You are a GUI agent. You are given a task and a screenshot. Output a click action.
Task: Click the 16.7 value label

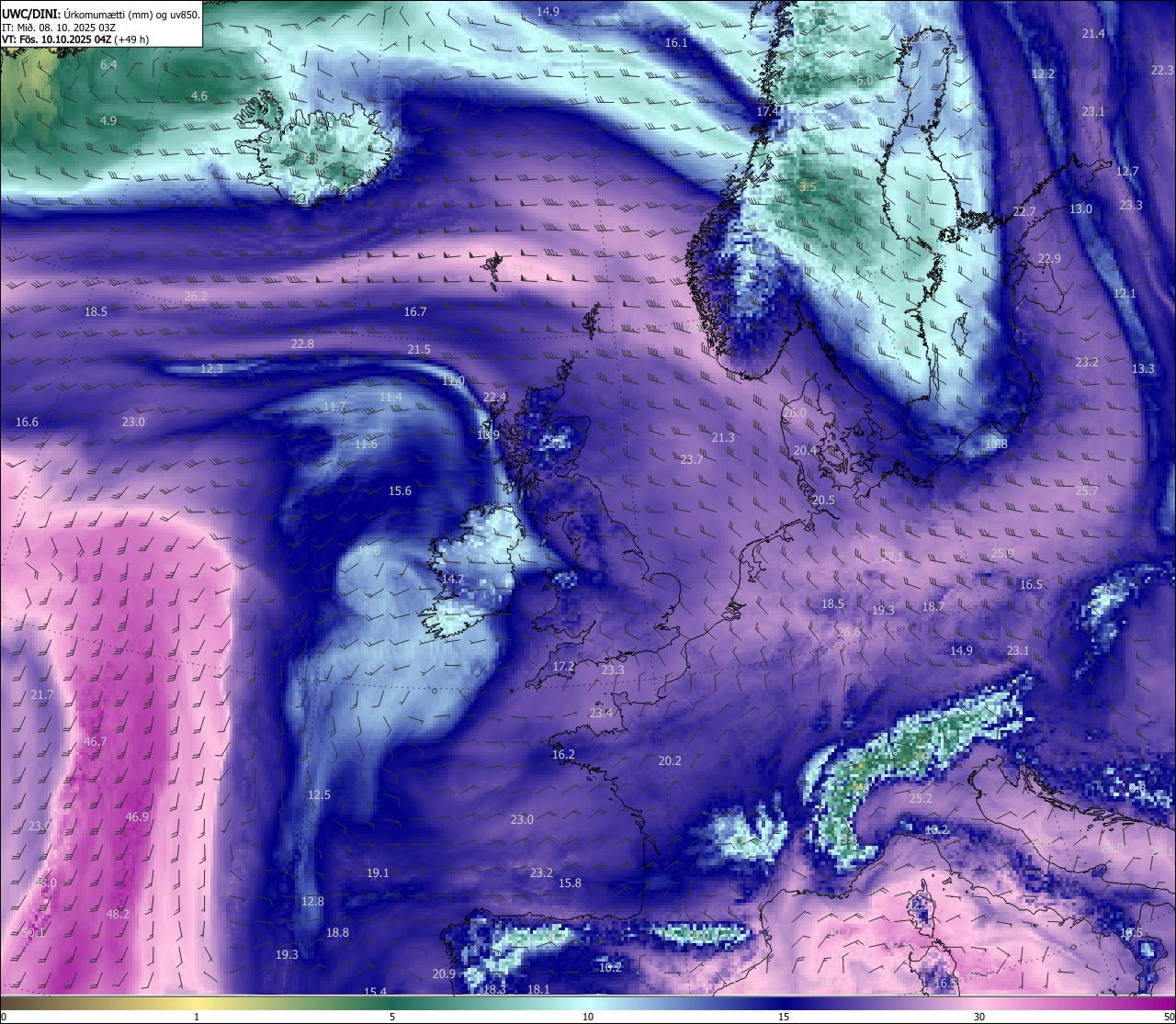(415, 311)
